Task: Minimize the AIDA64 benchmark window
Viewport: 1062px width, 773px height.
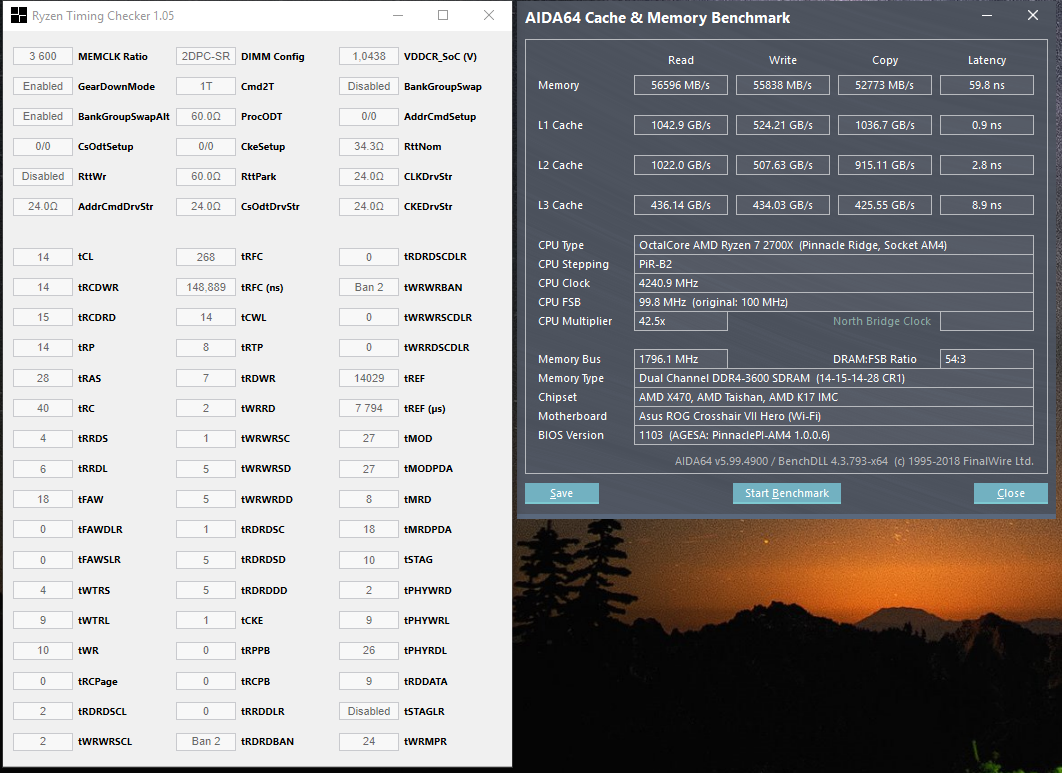Action: (987, 16)
